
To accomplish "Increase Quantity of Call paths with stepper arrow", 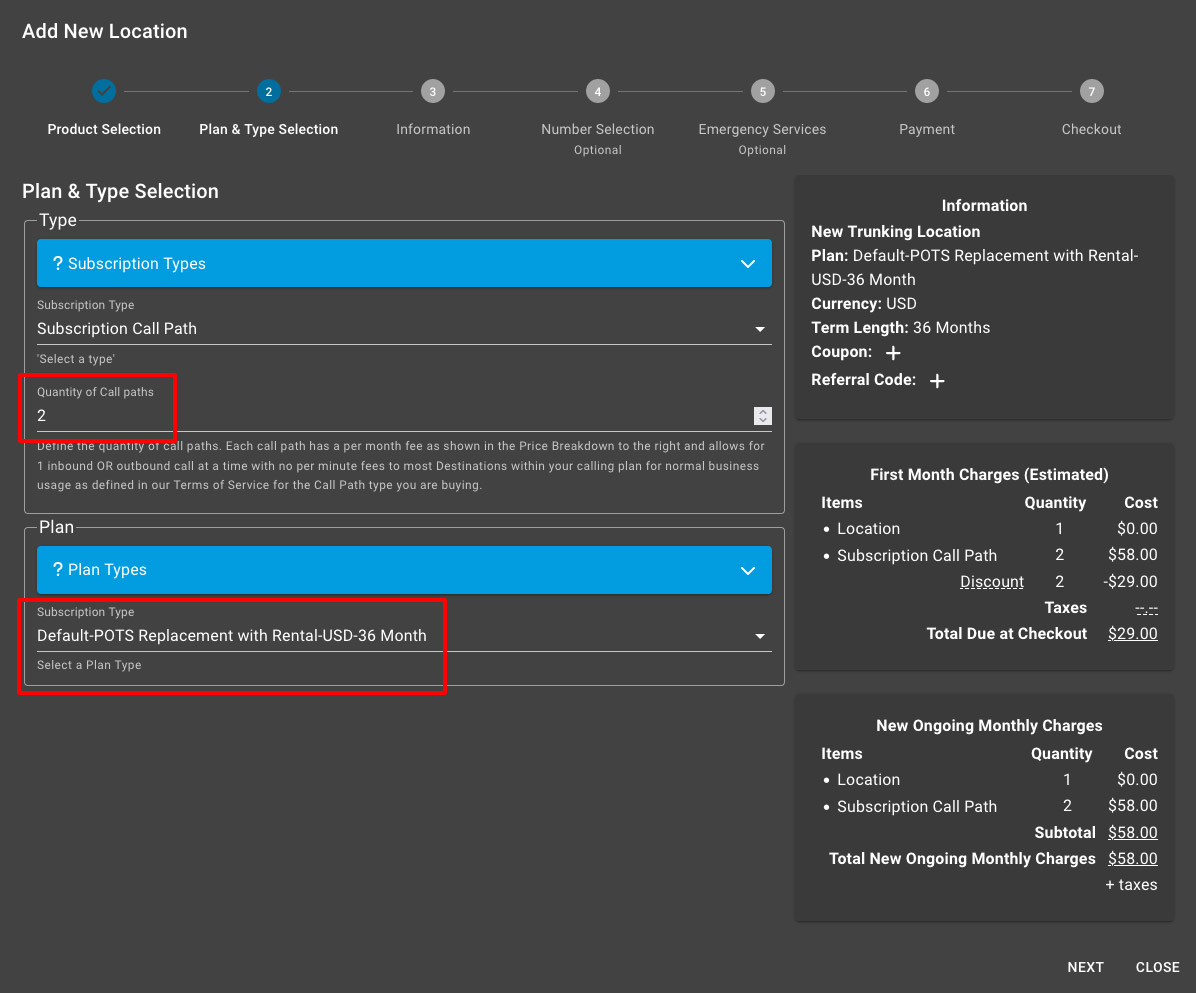I will point(762,412).
